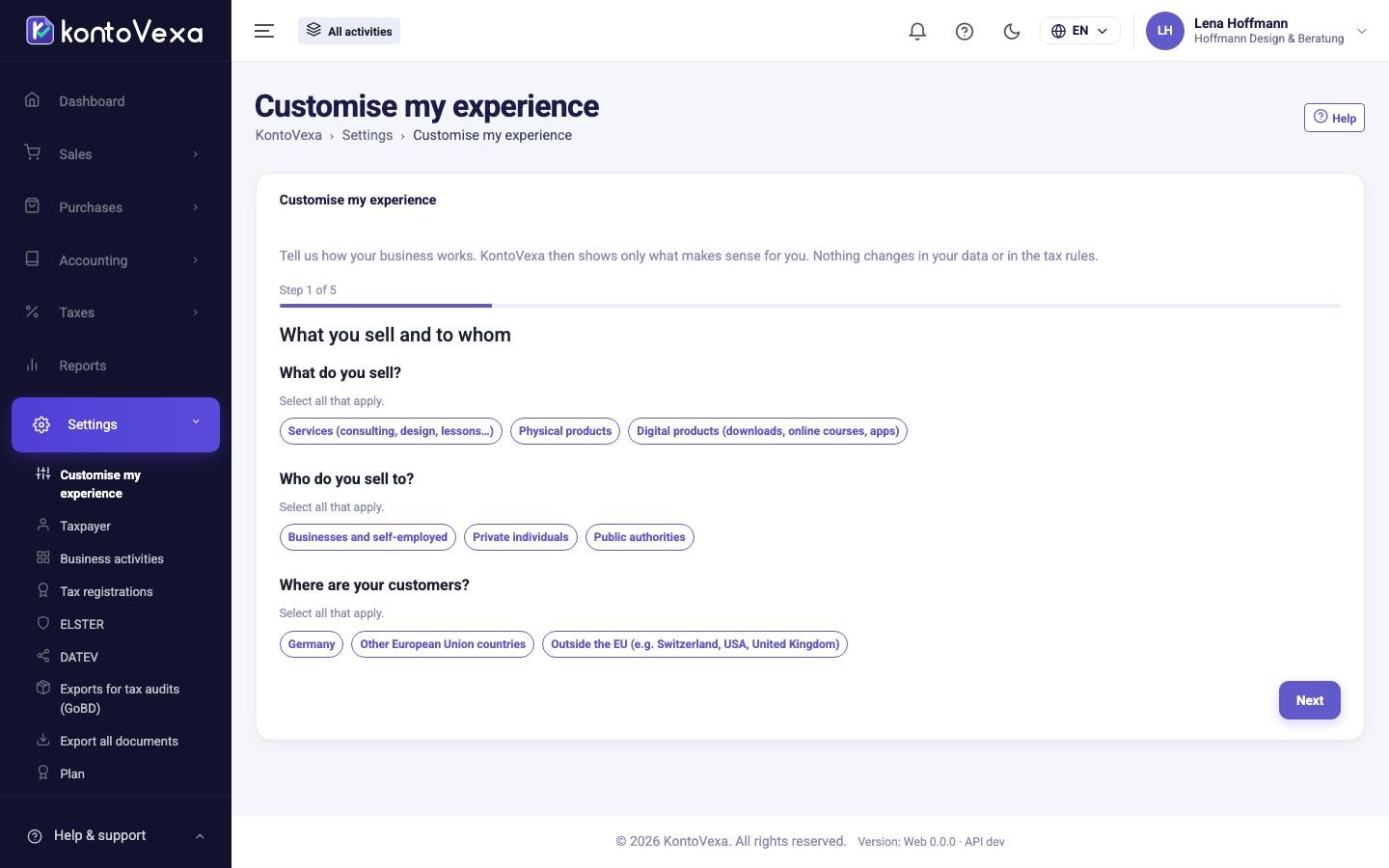Toggle the hamburger sidebar menu
The image size is (1389, 868).
pyautogui.click(x=264, y=31)
